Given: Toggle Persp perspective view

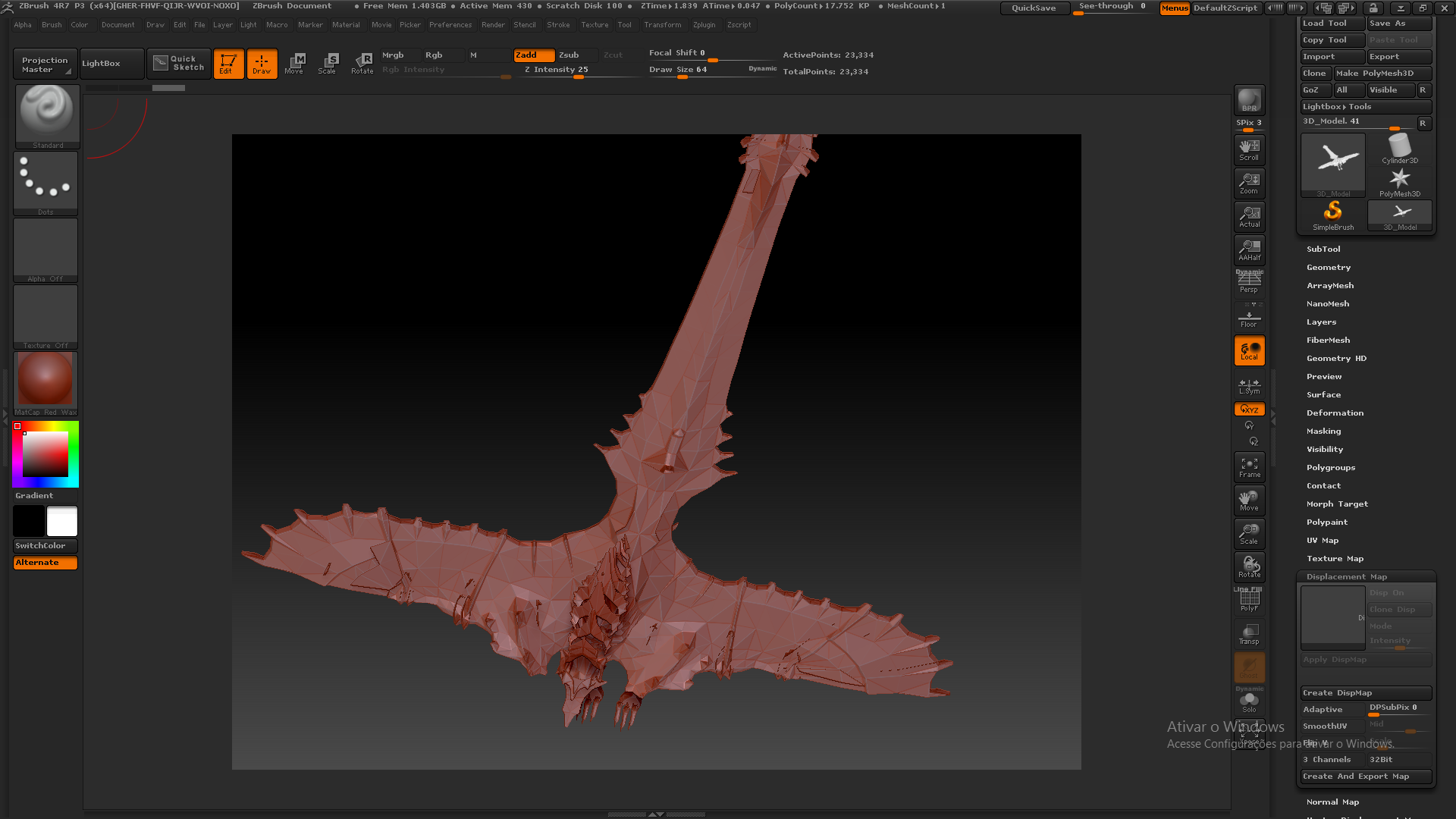Looking at the screenshot, I should click(x=1249, y=283).
